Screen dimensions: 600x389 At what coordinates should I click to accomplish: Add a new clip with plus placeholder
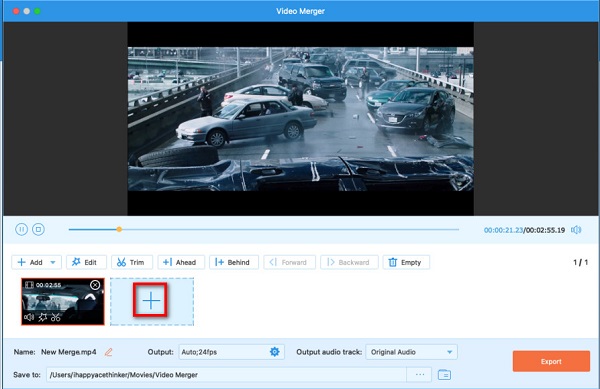tap(152, 301)
